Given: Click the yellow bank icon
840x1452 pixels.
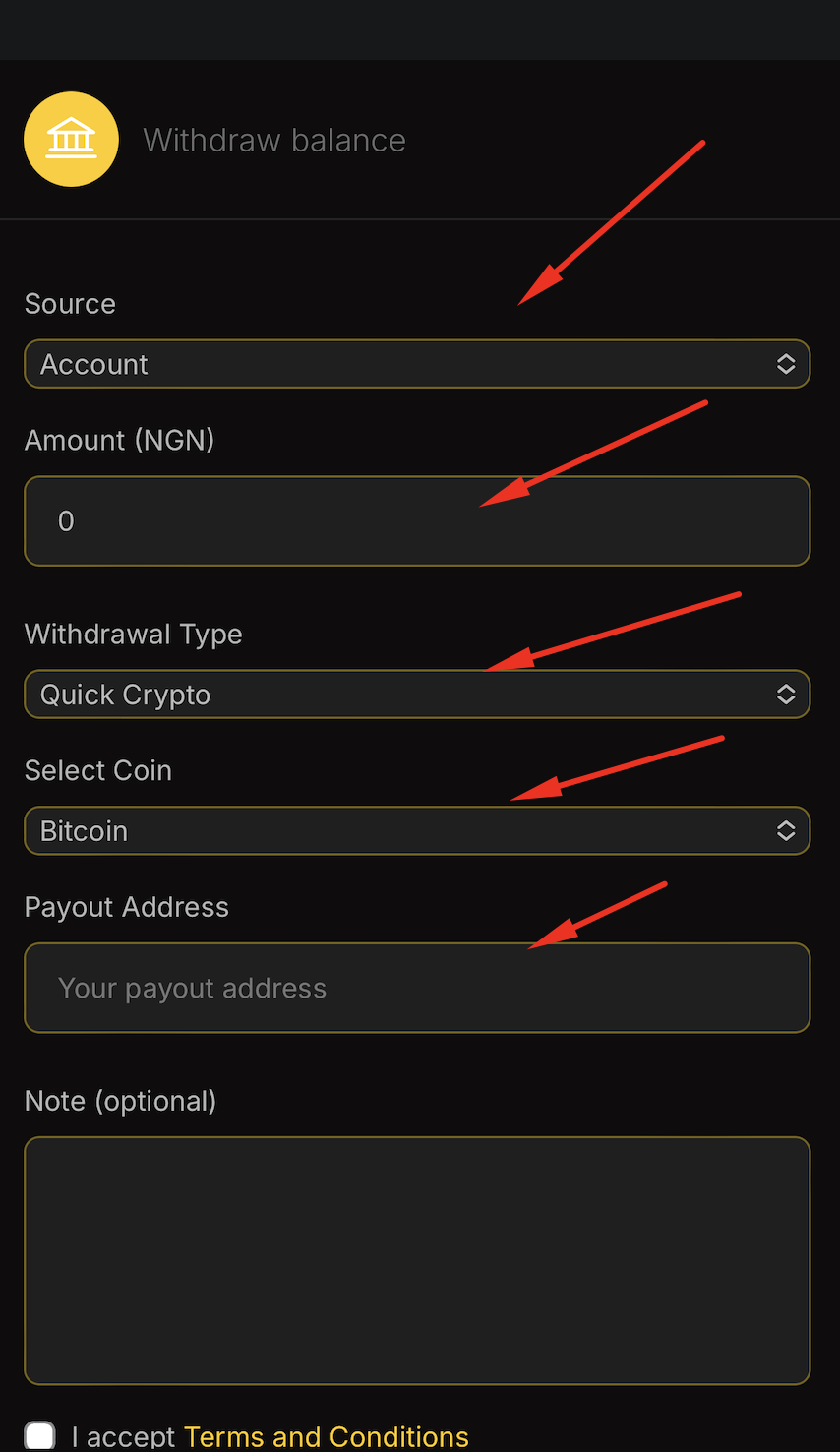Looking at the screenshot, I should 71,140.
